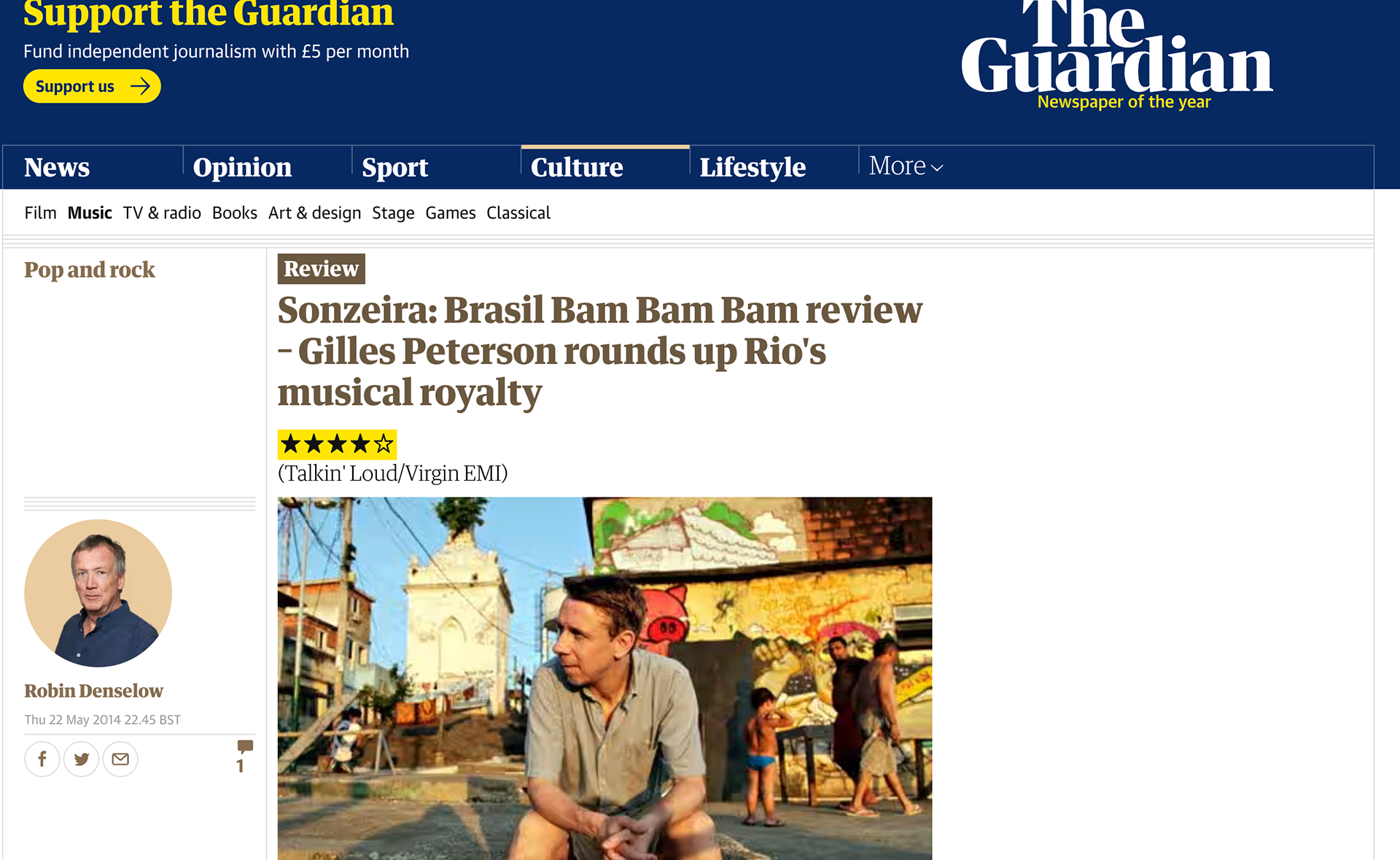The image size is (1400, 860).
Task: Click Robin Denselow's circular author photo
Action: (98, 593)
